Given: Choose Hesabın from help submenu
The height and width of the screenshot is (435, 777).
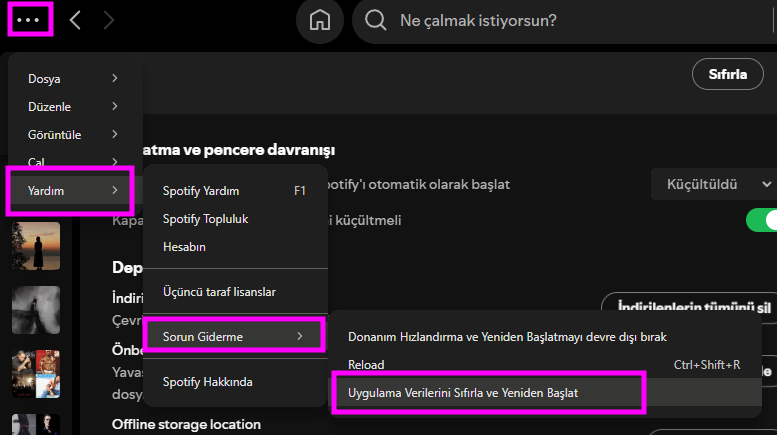Looking at the screenshot, I should [x=235, y=247].
